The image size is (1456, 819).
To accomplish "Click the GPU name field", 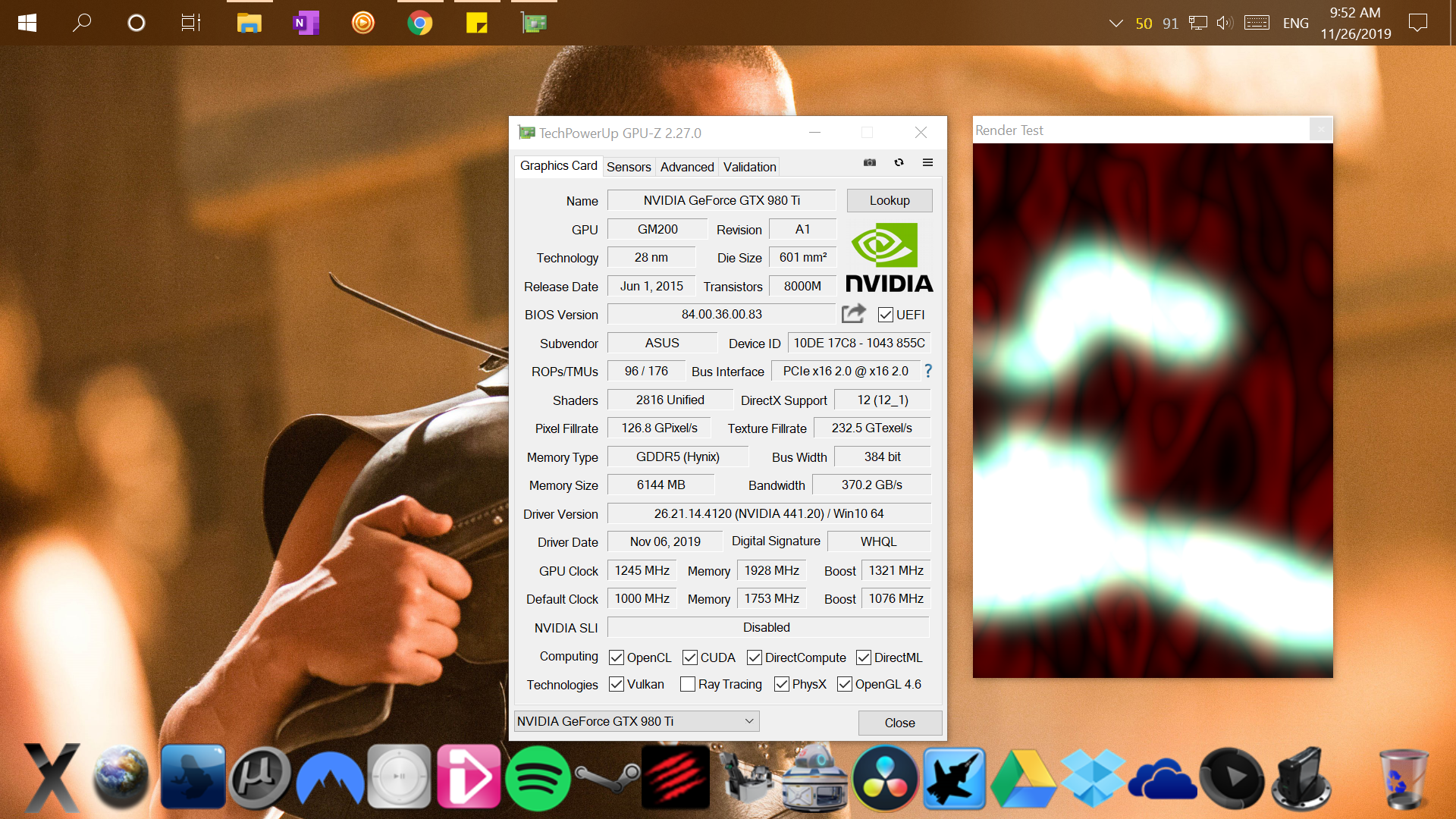I will 721,200.
